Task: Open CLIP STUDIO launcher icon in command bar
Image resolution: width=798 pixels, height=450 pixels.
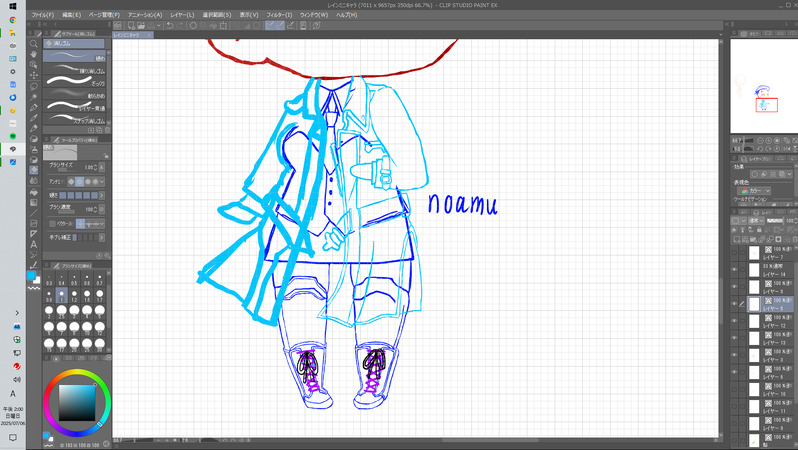Action: coord(118,25)
